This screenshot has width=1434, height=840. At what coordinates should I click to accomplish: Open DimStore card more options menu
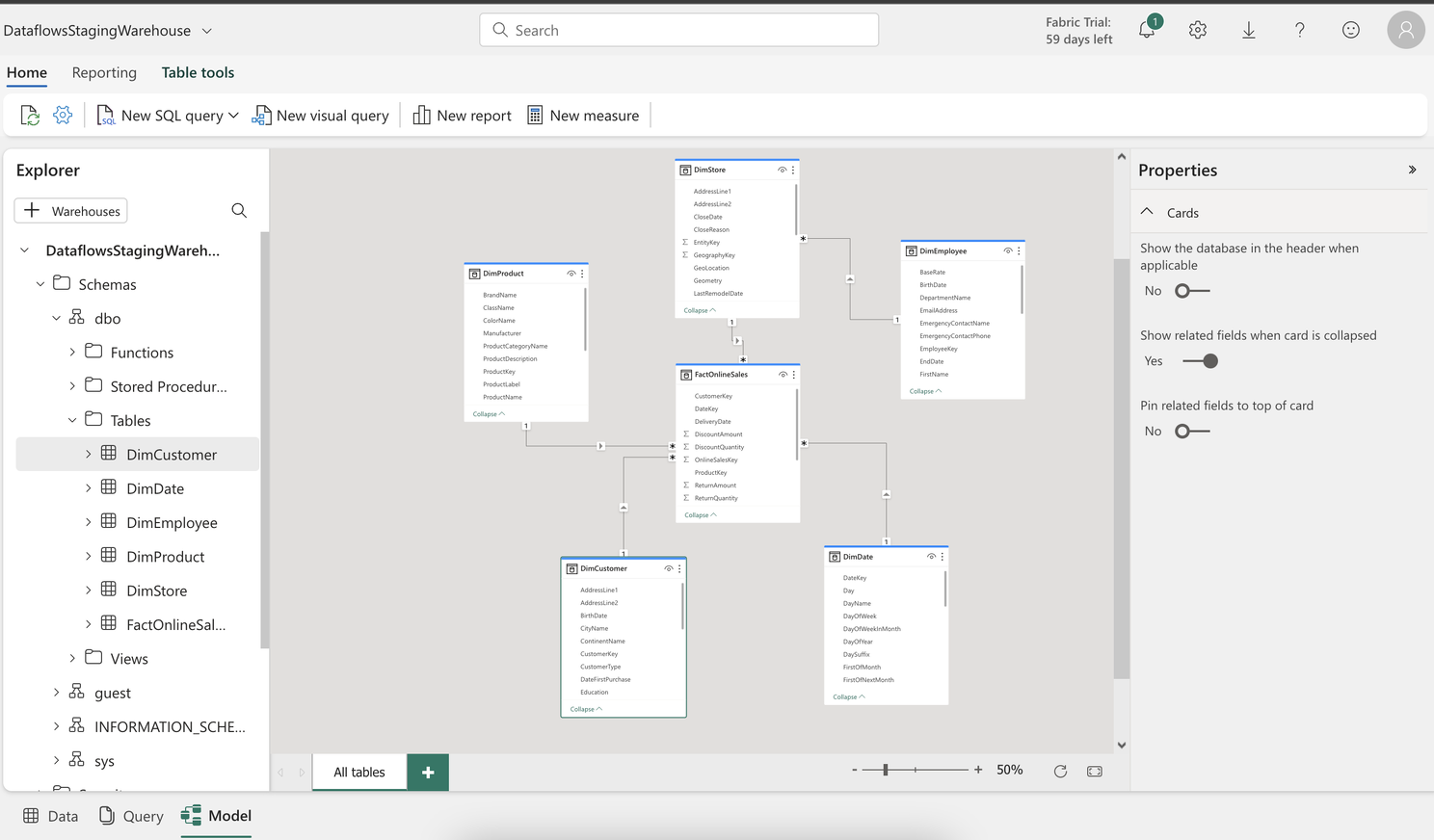tap(793, 170)
